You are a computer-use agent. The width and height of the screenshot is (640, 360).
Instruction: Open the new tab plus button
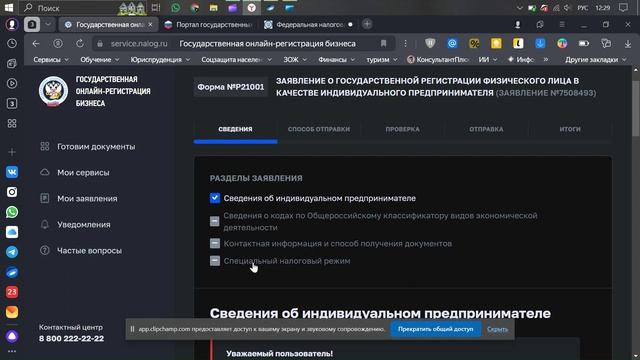(367, 24)
